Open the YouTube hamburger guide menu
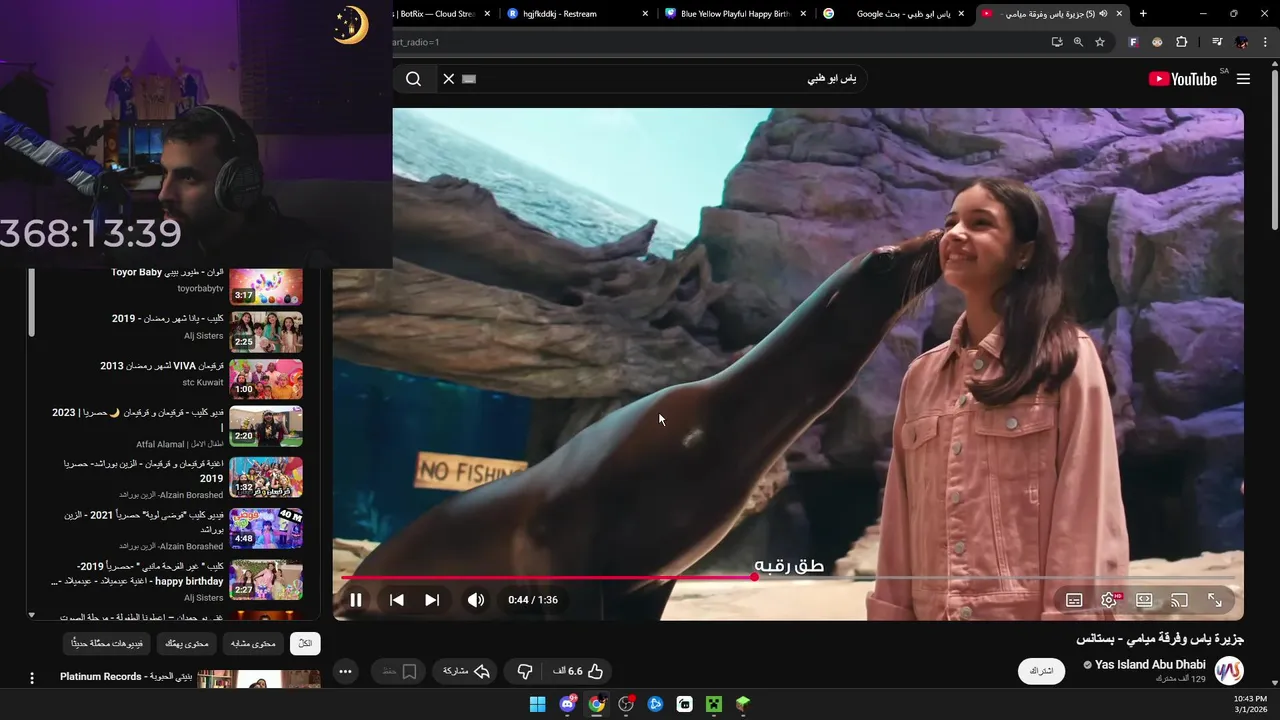Image resolution: width=1280 pixels, height=720 pixels. (1243, 79)
